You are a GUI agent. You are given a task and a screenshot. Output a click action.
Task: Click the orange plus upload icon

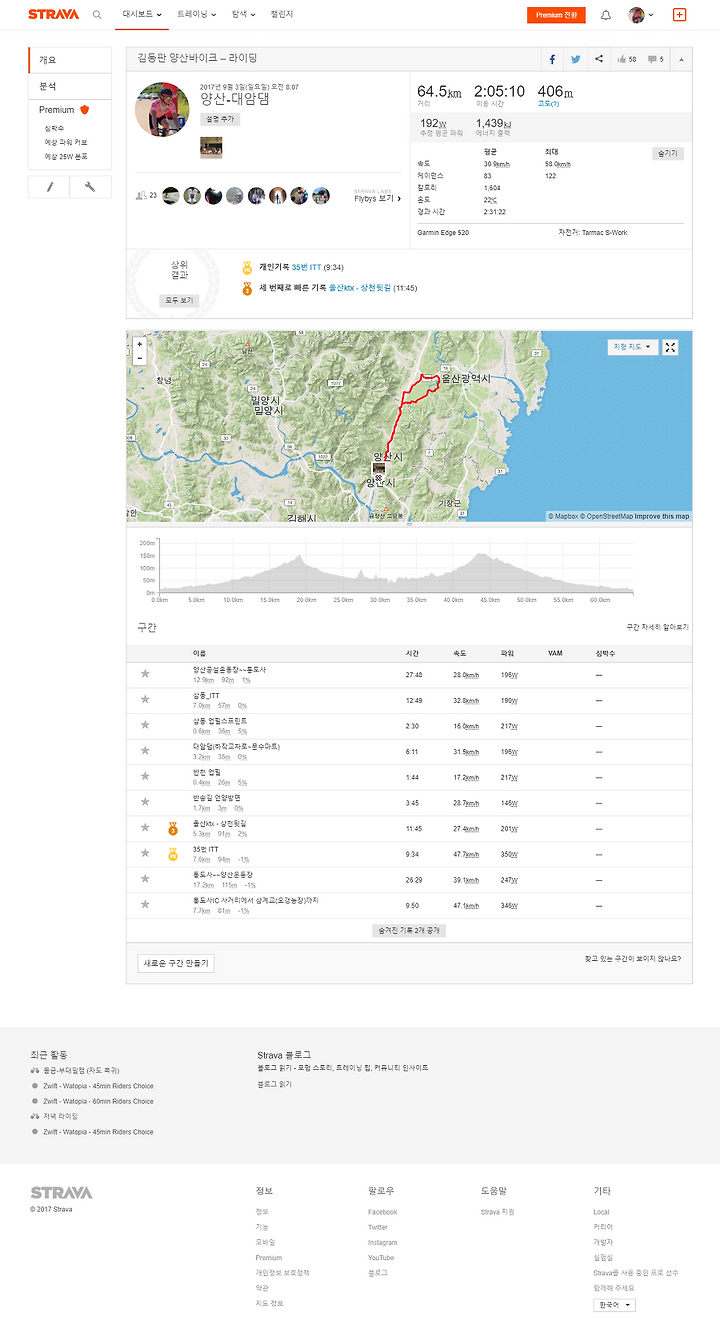click(680, 15)
